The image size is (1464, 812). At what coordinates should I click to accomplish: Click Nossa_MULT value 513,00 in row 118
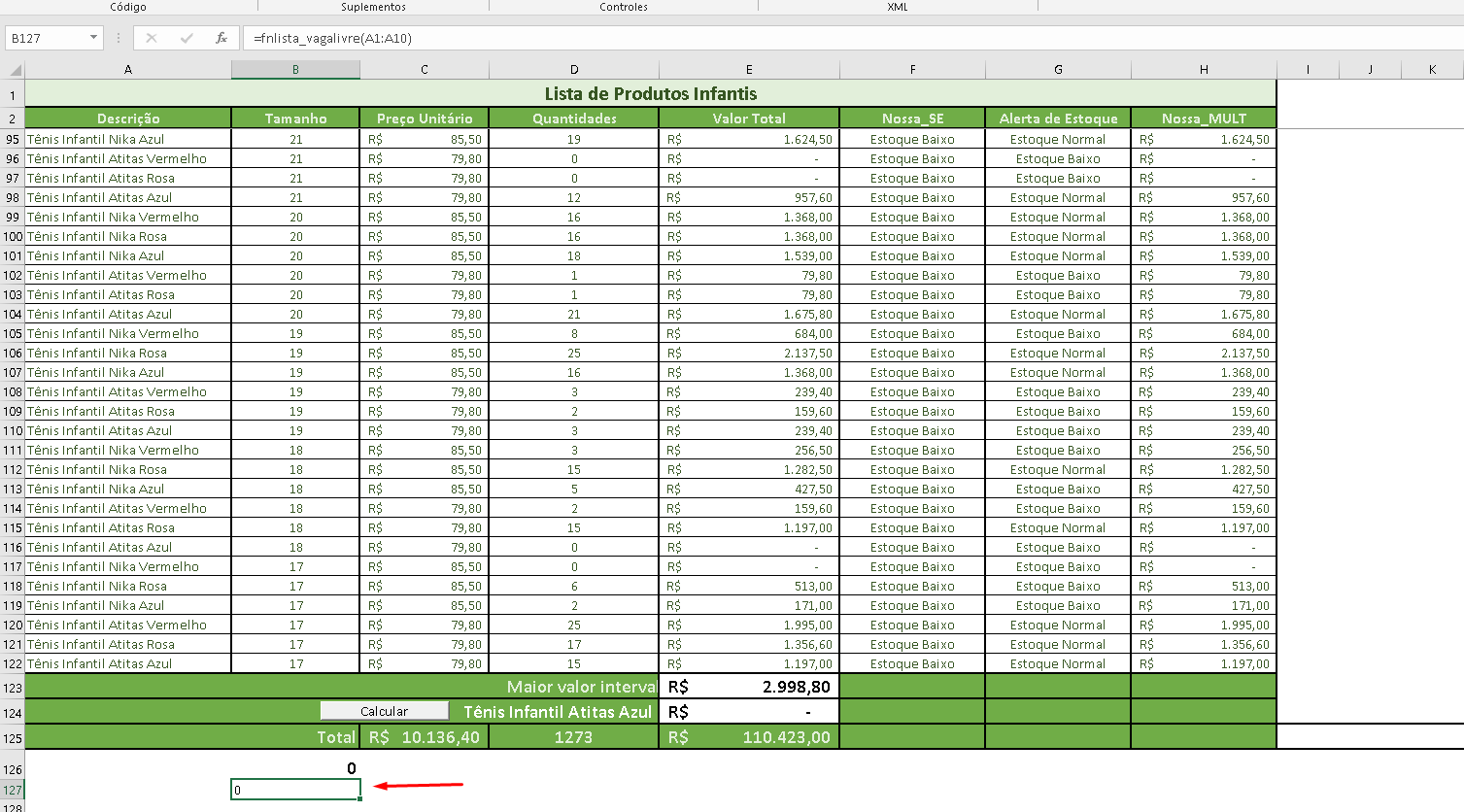[1204, 586]
